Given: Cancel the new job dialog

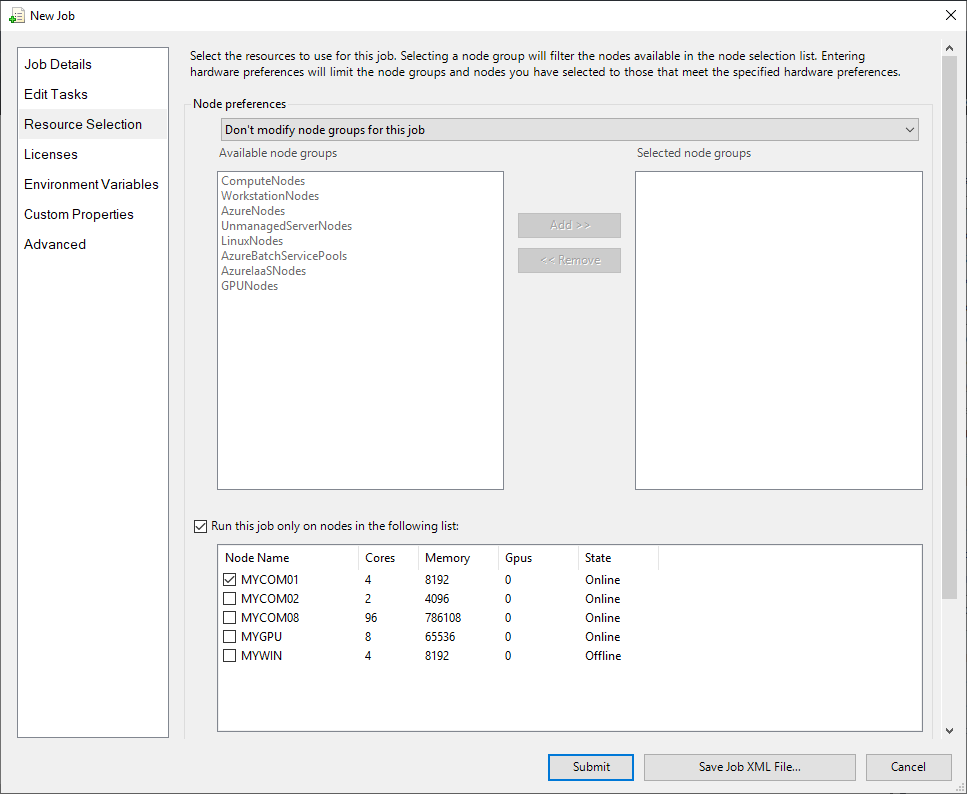Looking at the screenshot, I should 908,767.
